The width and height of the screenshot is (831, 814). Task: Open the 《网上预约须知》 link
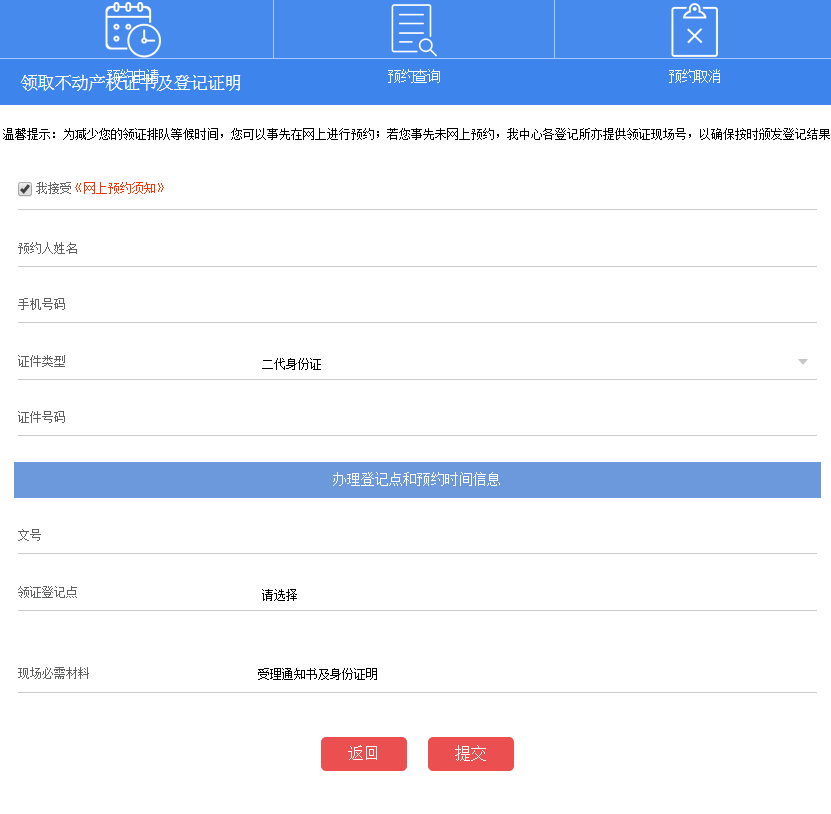(x=119, y=188)
